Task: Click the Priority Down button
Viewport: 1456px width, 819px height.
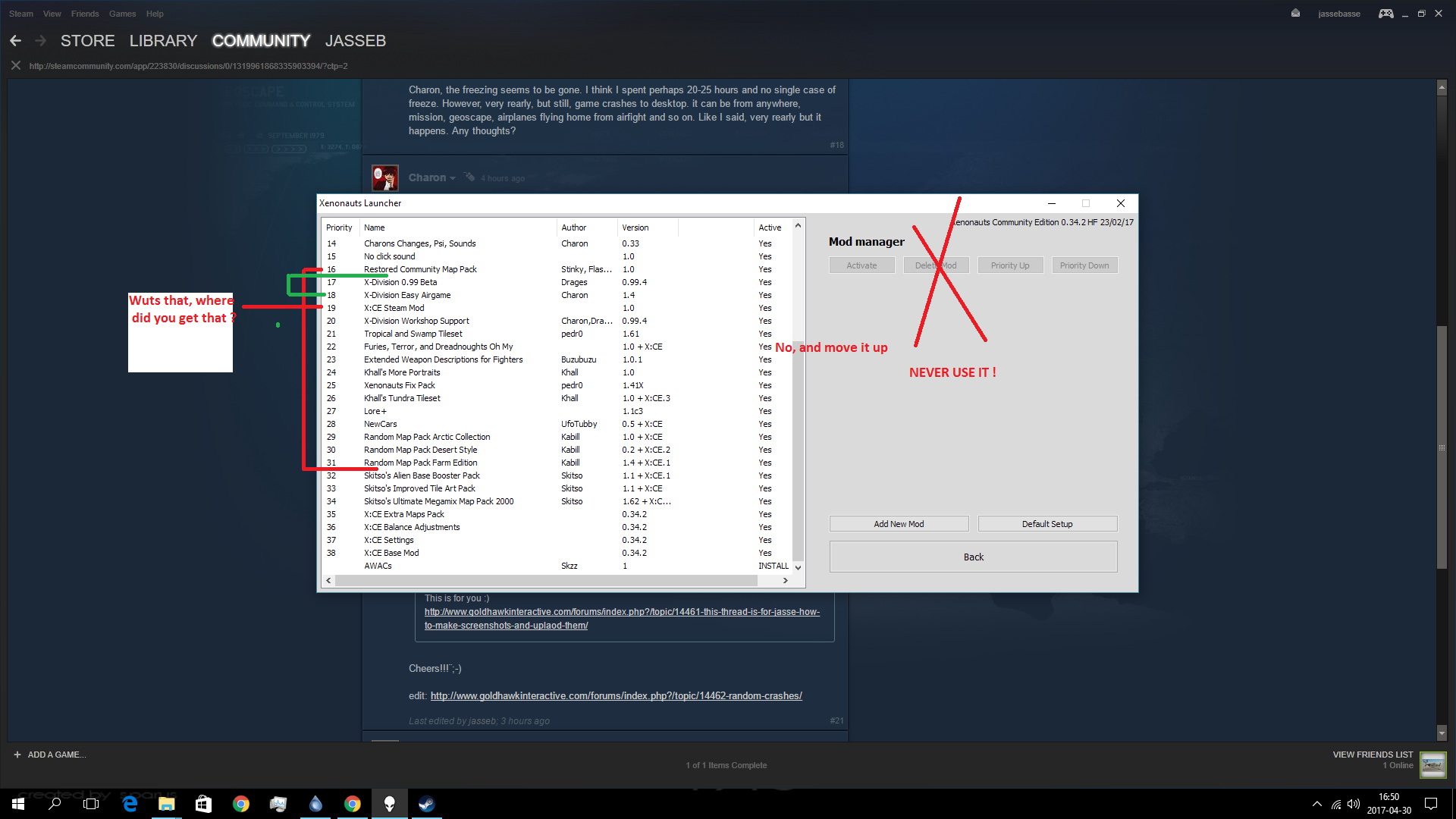Action: pyautogui.click(x=1084, y=265)
